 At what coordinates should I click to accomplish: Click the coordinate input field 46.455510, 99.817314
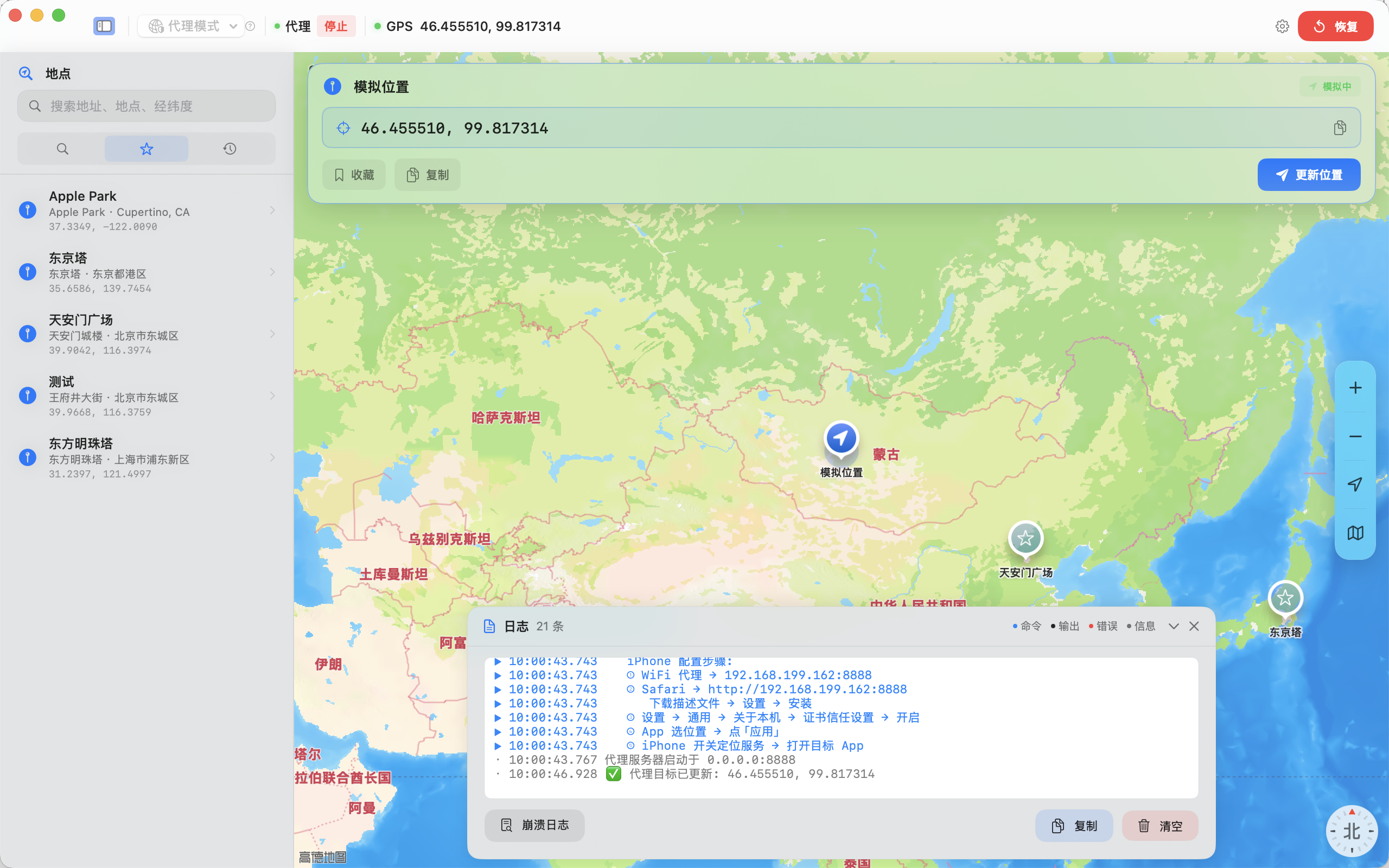[841, 127]
